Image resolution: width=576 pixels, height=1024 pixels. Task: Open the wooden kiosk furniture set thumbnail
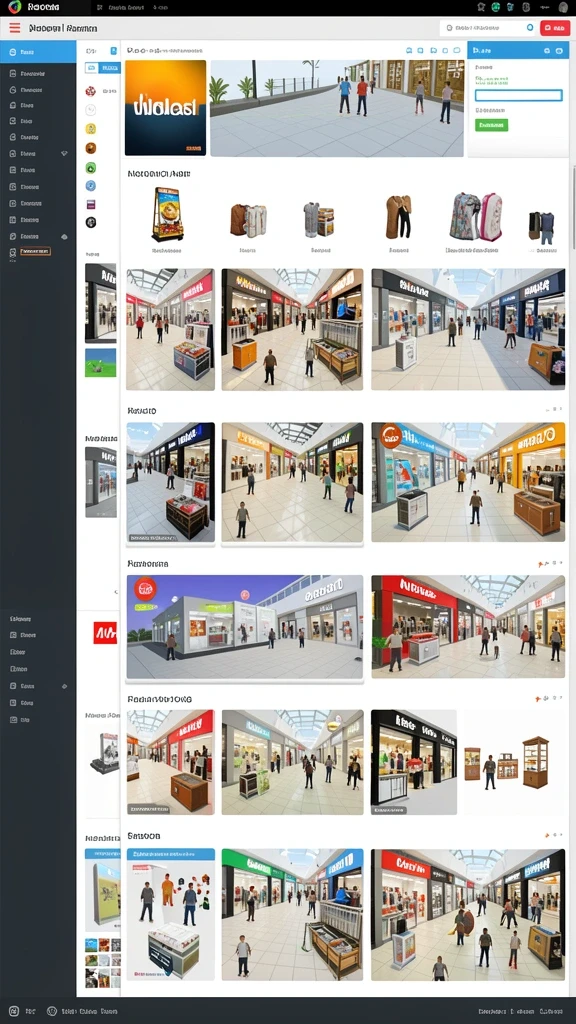coord(507,761)
